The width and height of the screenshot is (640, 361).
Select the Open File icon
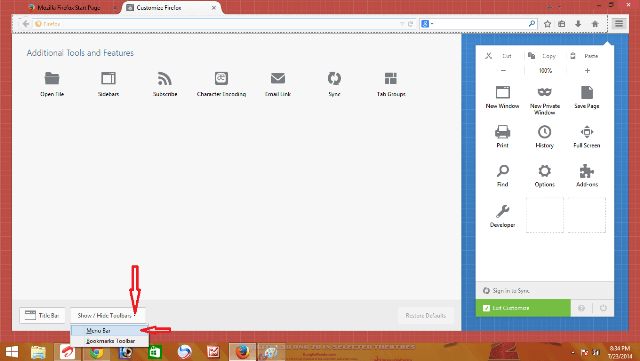point(52,78)
